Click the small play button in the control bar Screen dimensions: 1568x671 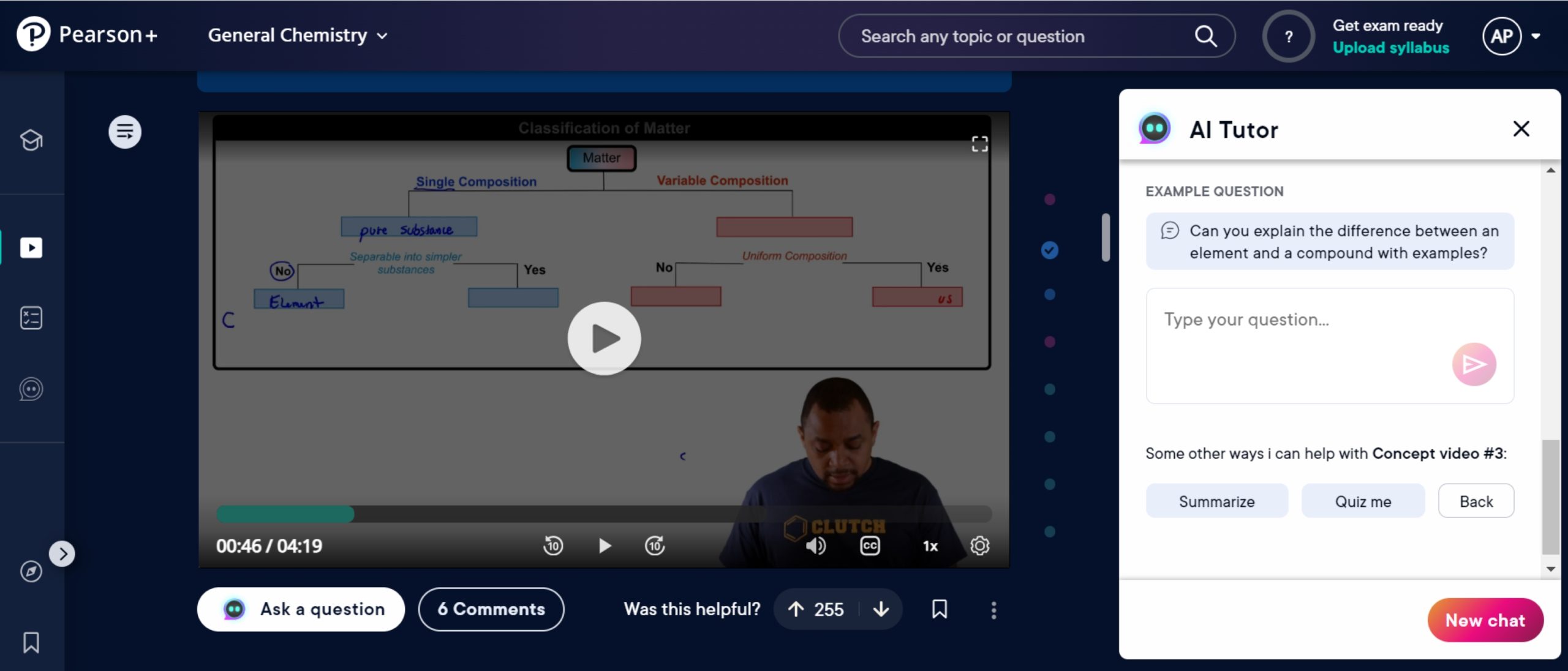(605, 545)
